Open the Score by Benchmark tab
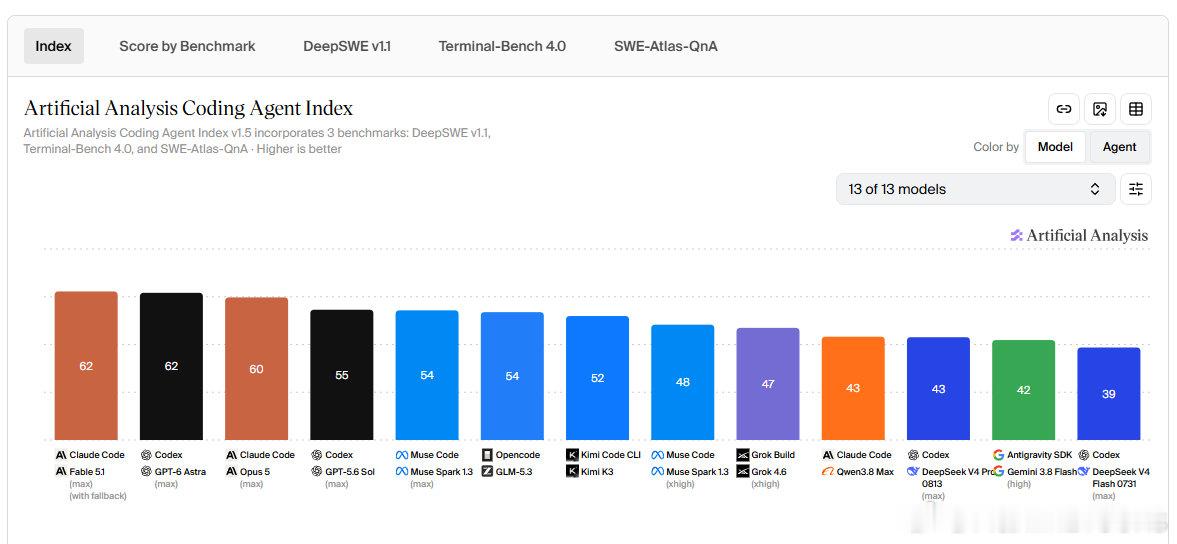The width and height of the screenshot is (1177, 544). 187,47
